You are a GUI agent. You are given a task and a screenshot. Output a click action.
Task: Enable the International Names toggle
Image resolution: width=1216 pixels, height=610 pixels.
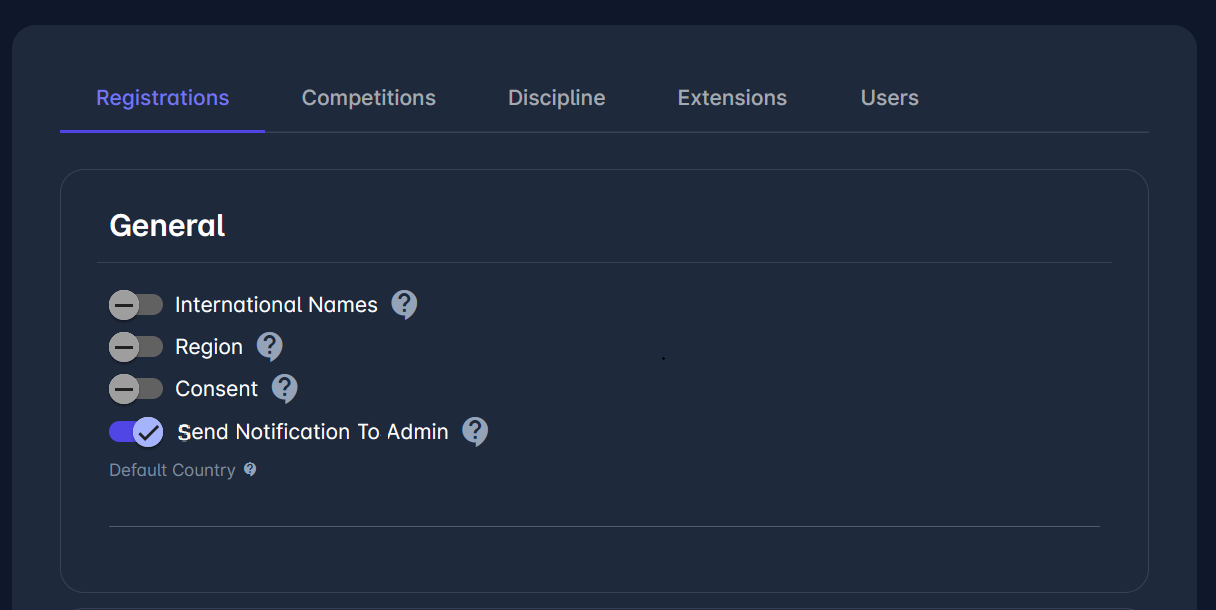pyautogui.click(x=136, y=305)
